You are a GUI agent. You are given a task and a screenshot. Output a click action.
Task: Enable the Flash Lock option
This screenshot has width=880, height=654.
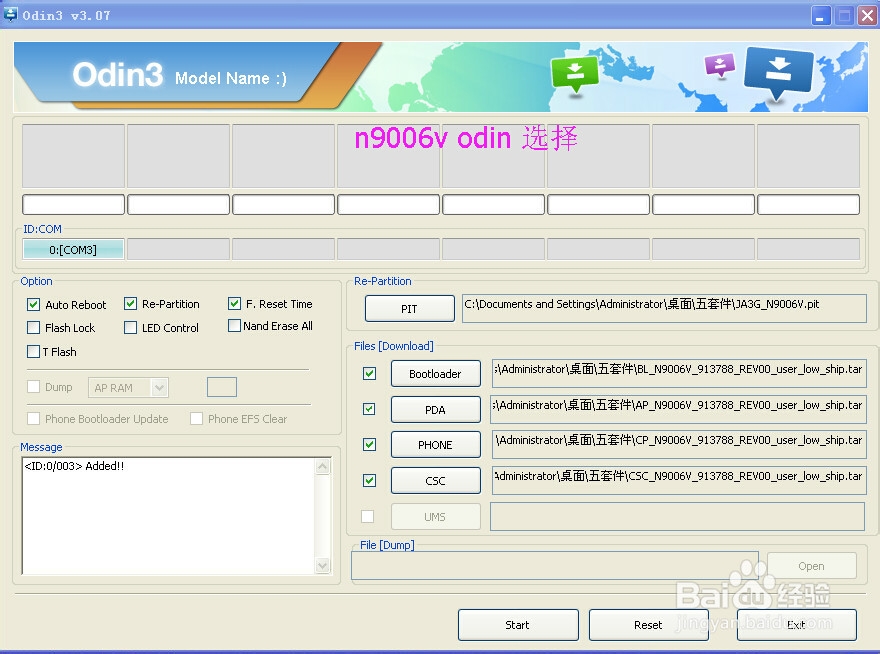(x=34, y=327)
